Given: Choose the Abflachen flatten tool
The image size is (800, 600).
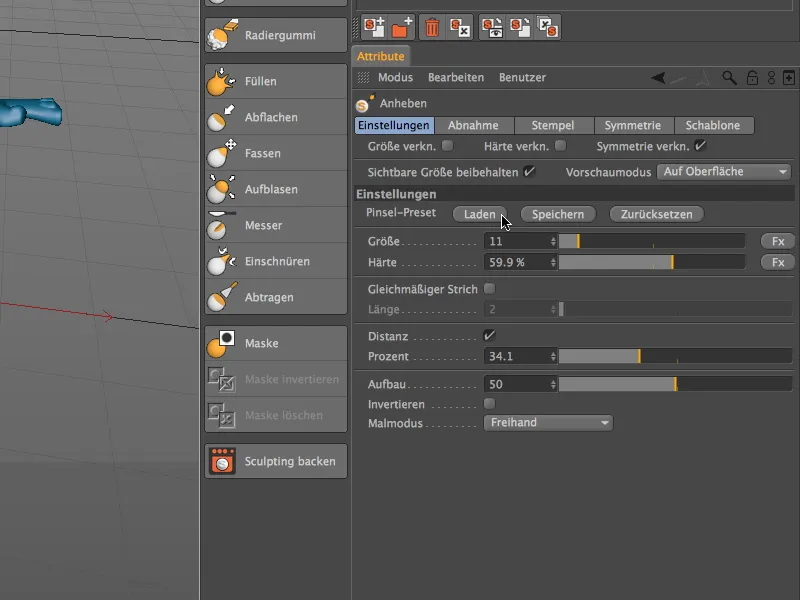Looking at the screenshot, I should (276, 117).
